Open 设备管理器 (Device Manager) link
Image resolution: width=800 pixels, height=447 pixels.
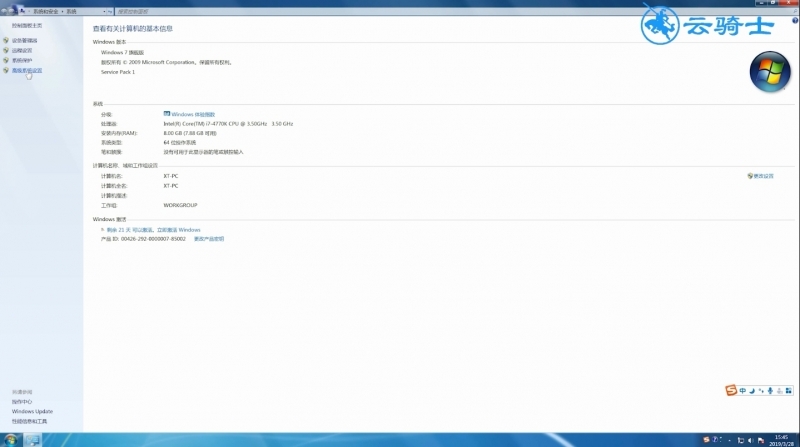click(24, 40)
